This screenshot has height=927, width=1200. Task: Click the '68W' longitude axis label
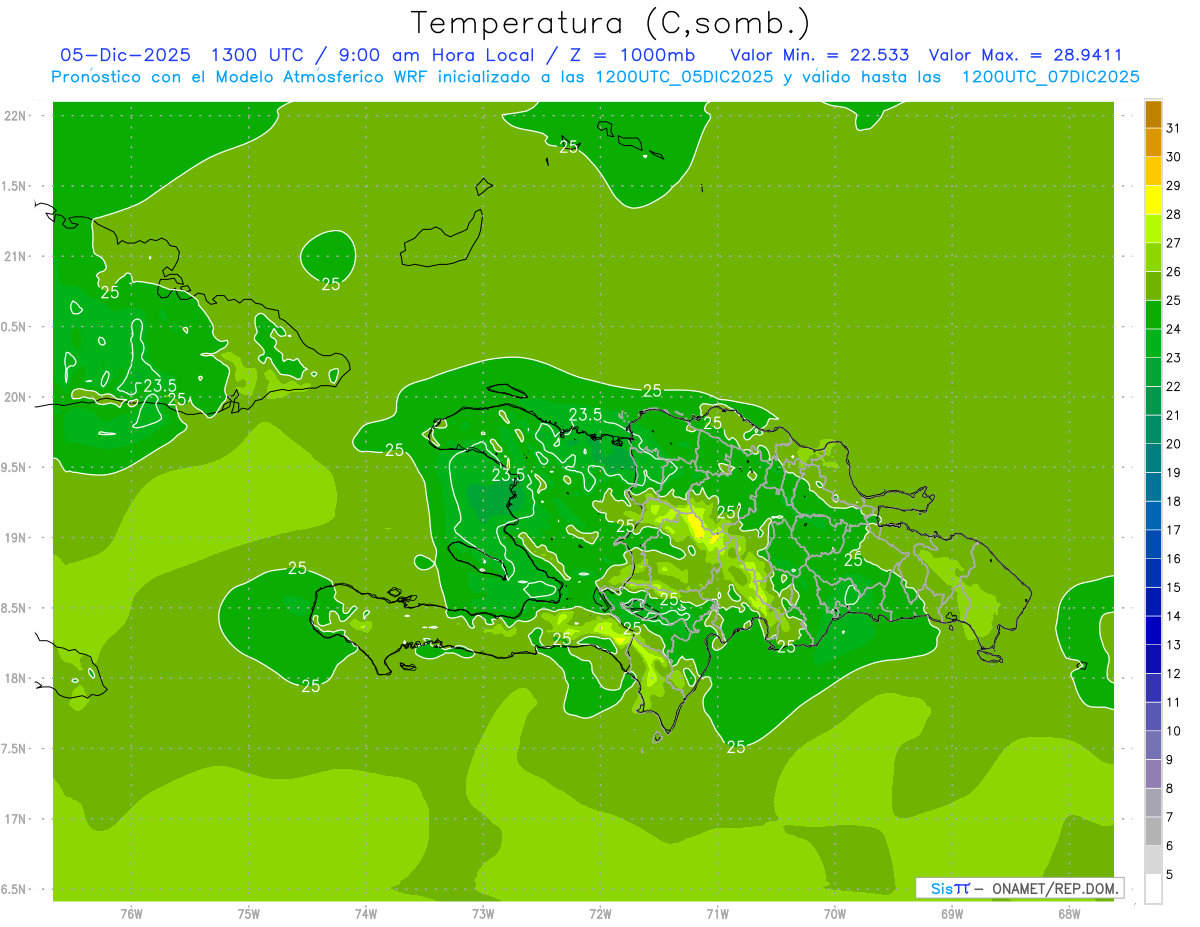pyautogui.click(x=1069, y=914)
